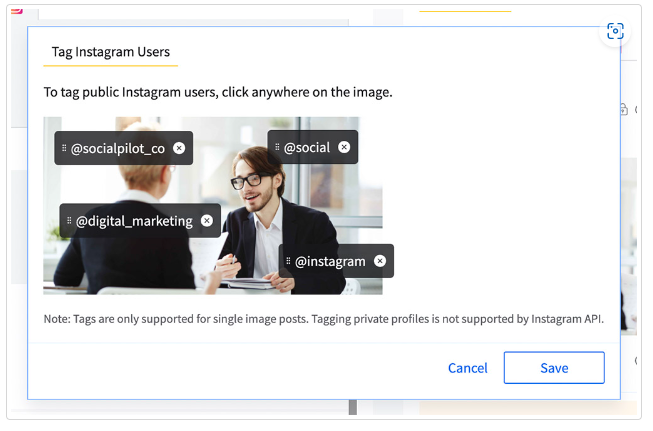Remove the @social tag
653x431 pixels.
tap(344, 147)
